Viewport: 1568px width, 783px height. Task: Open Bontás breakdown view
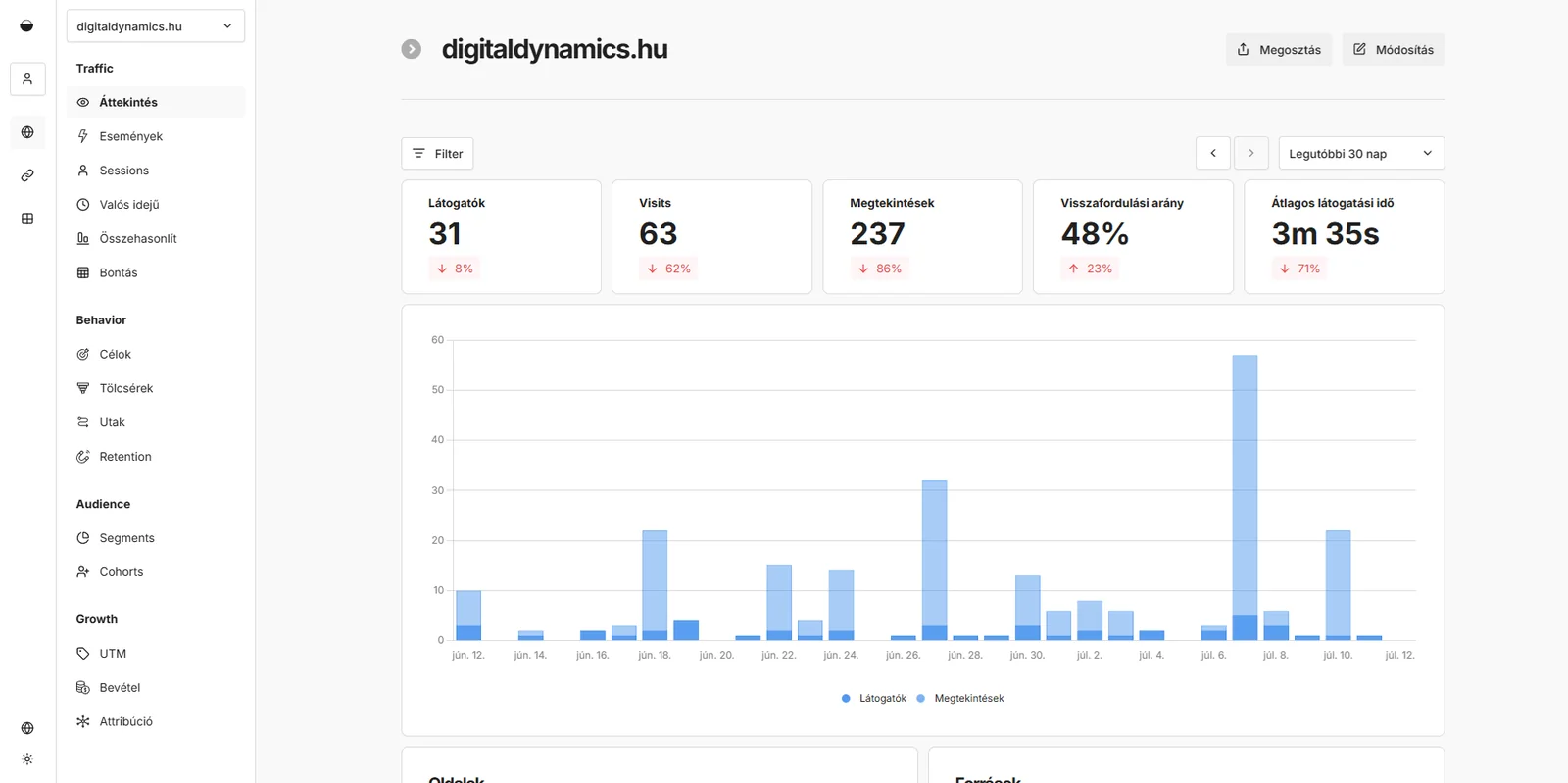pyautogui.click(x=156, y=272)
